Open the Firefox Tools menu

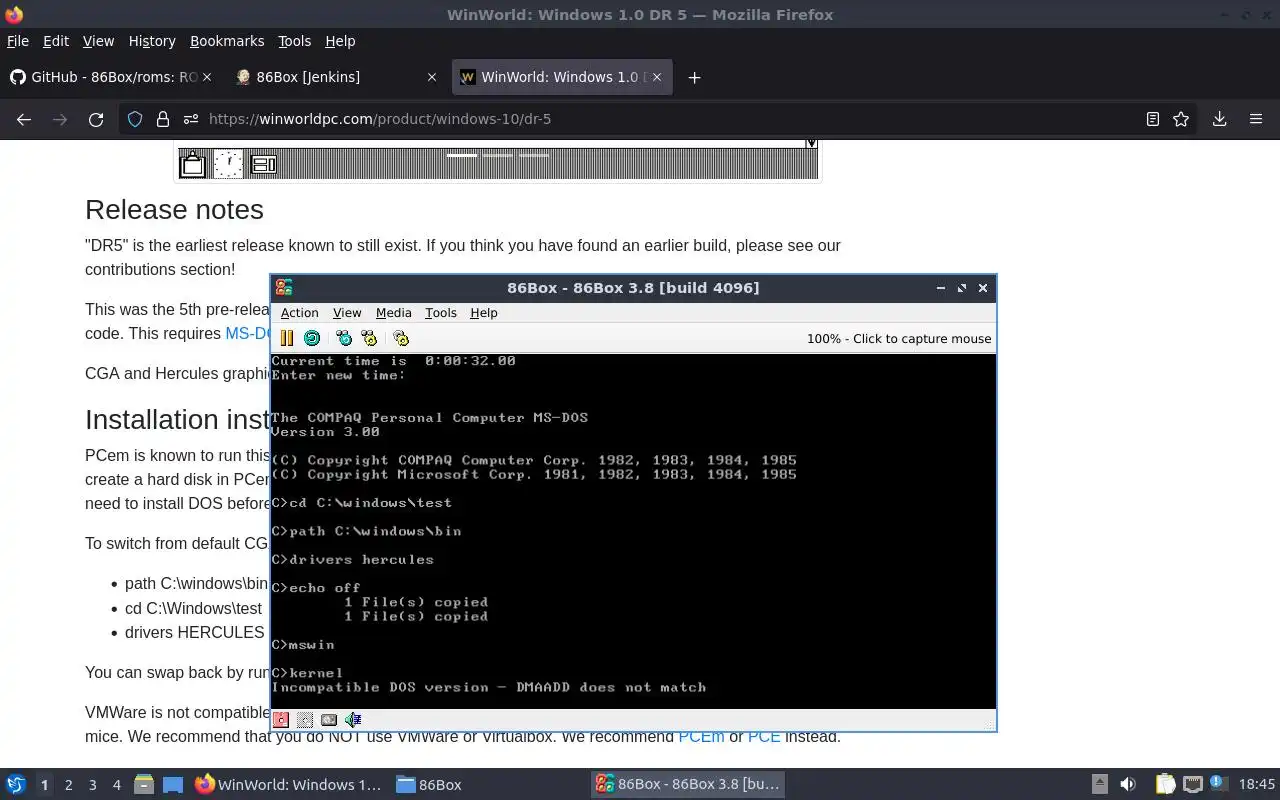point(294,41)
